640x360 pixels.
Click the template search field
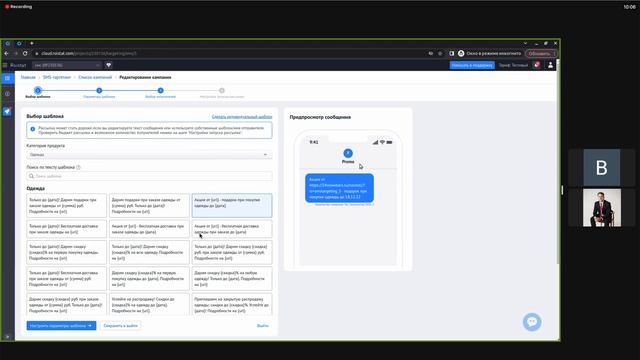click(149, 176)
